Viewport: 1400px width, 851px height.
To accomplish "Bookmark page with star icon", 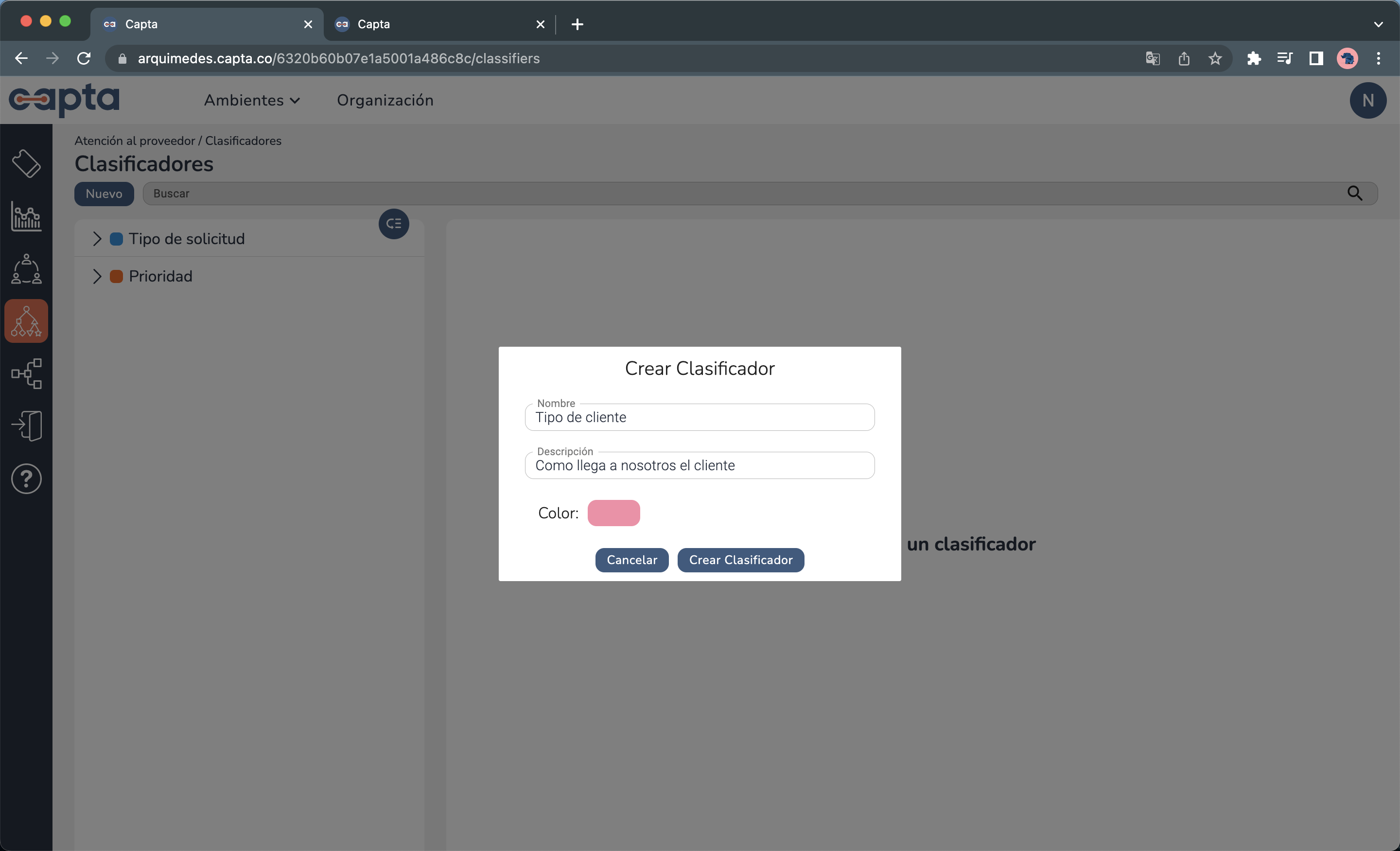I will [x=1215, y=58].
